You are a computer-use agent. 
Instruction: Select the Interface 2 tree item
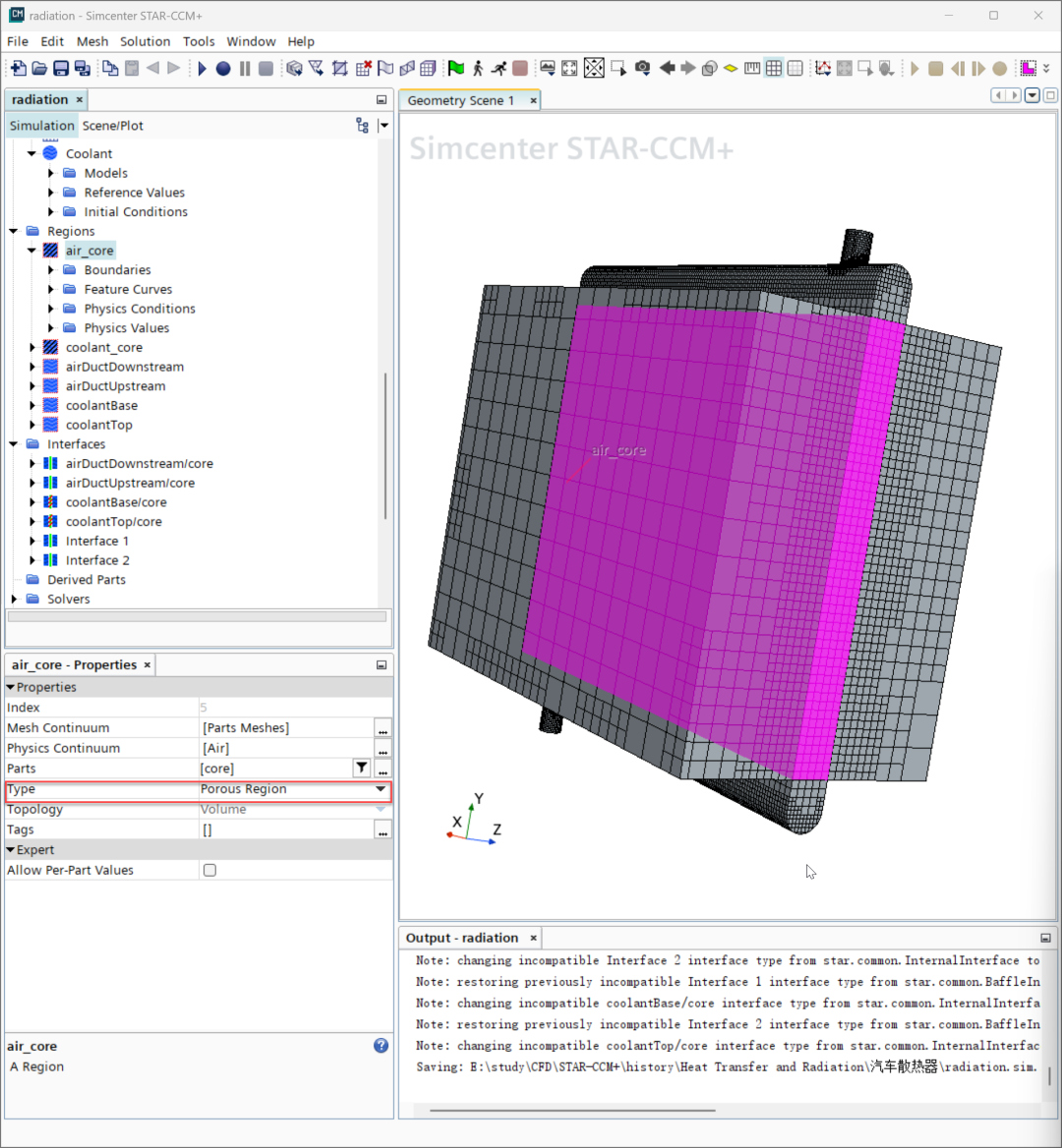pos(97,560)
